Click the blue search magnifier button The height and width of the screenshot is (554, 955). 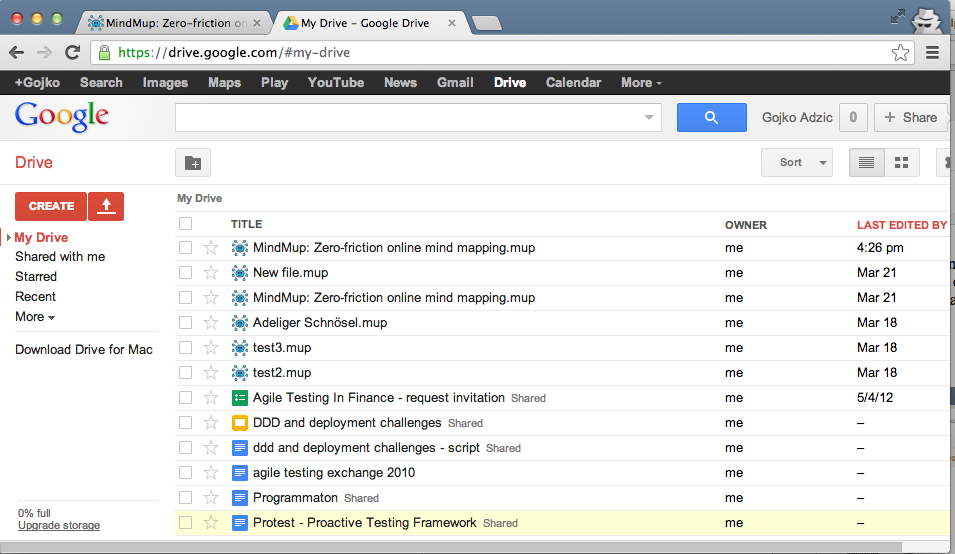point(711,117)
